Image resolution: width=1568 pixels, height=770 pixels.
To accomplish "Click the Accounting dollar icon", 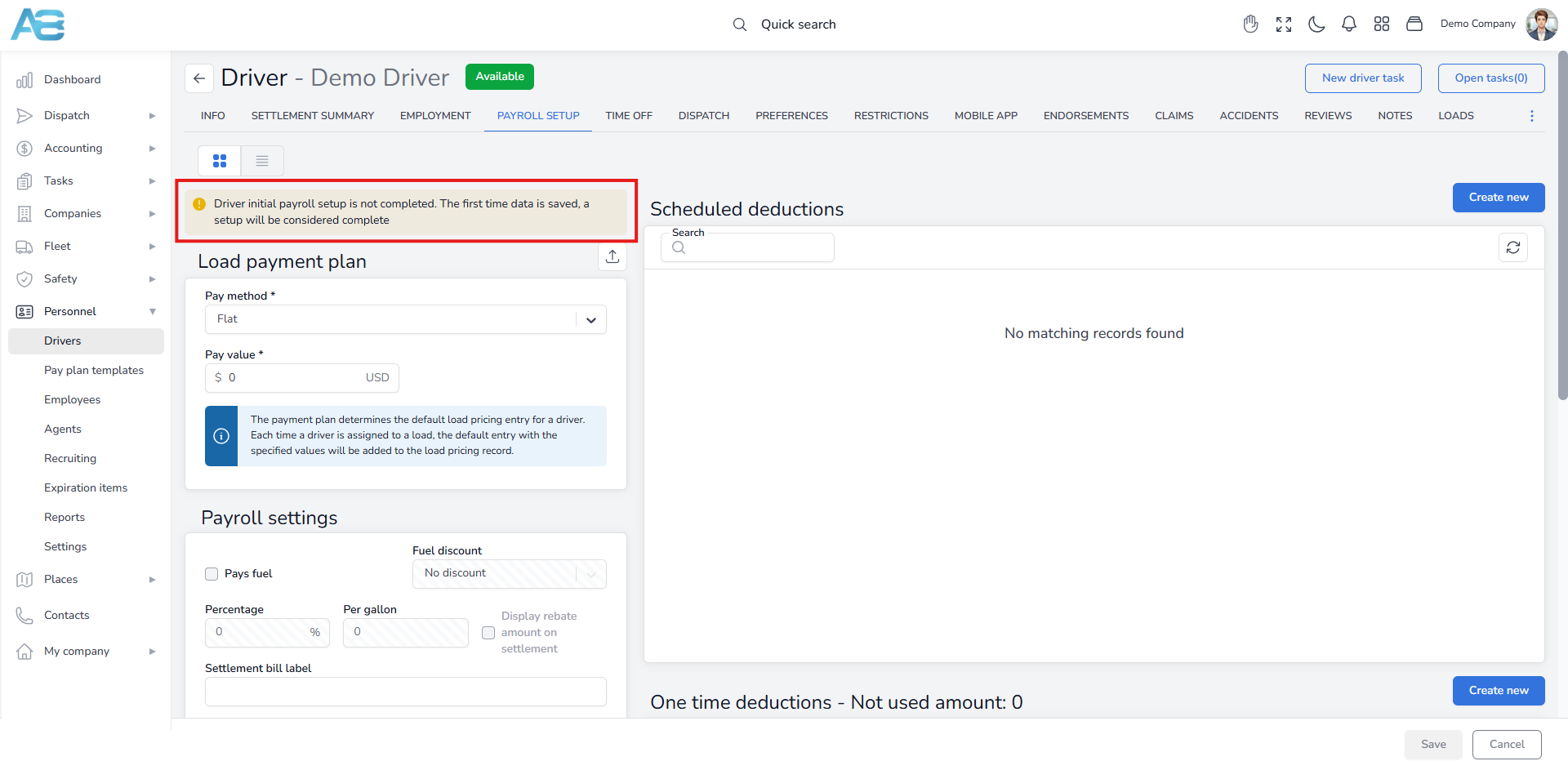I will coord(24,149).
